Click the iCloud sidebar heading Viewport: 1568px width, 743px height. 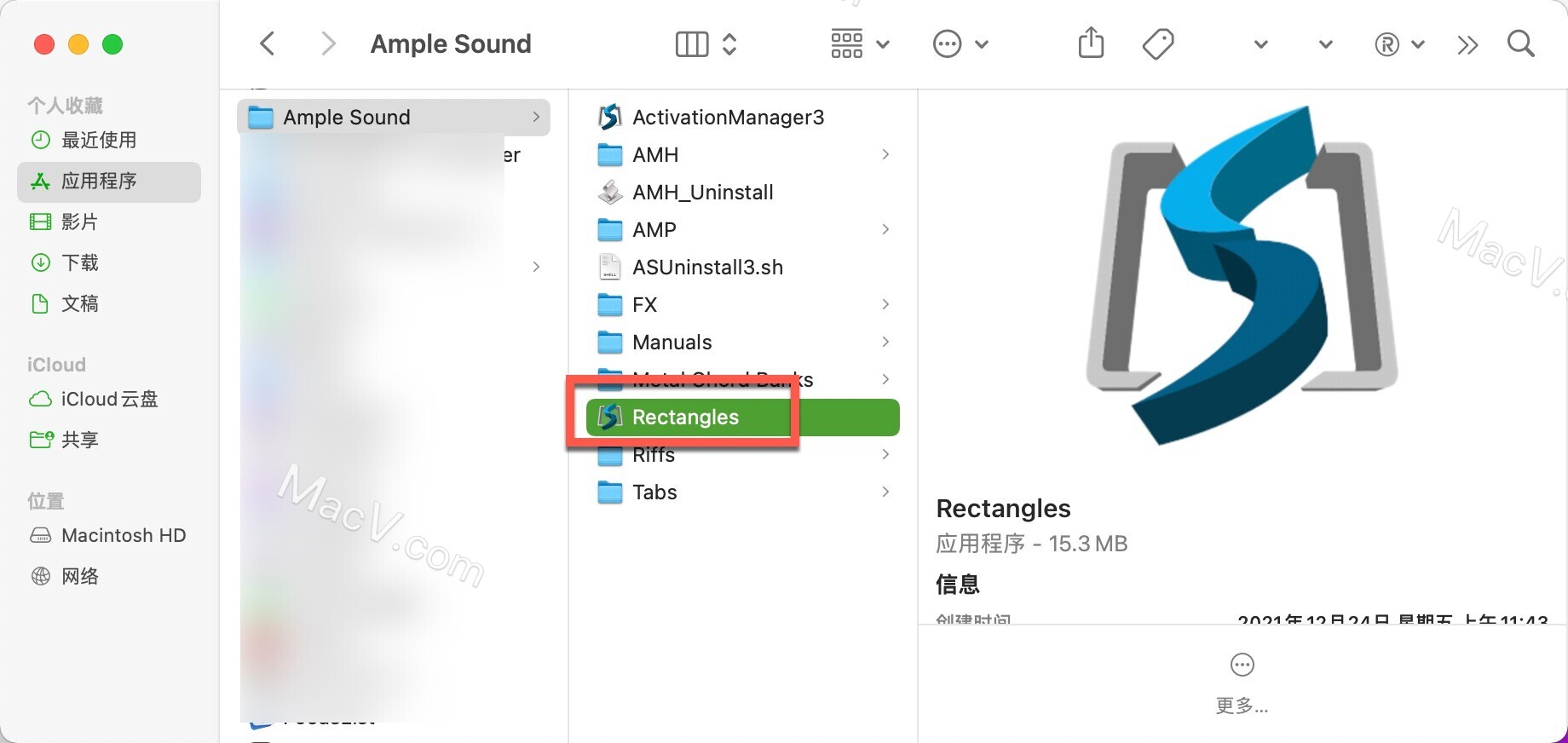[x=56, y=365]
